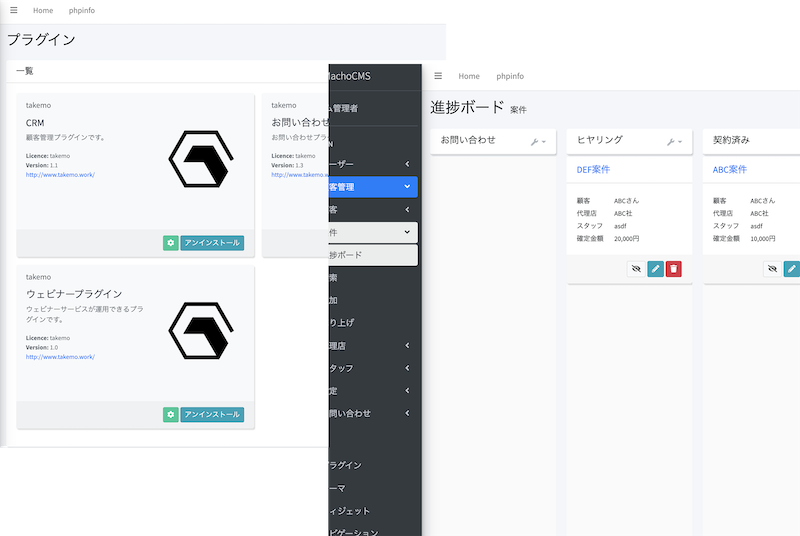Screen dimensions: 800x536
Task: Uninstall the CRM plugin
Action: coord(212,243)
